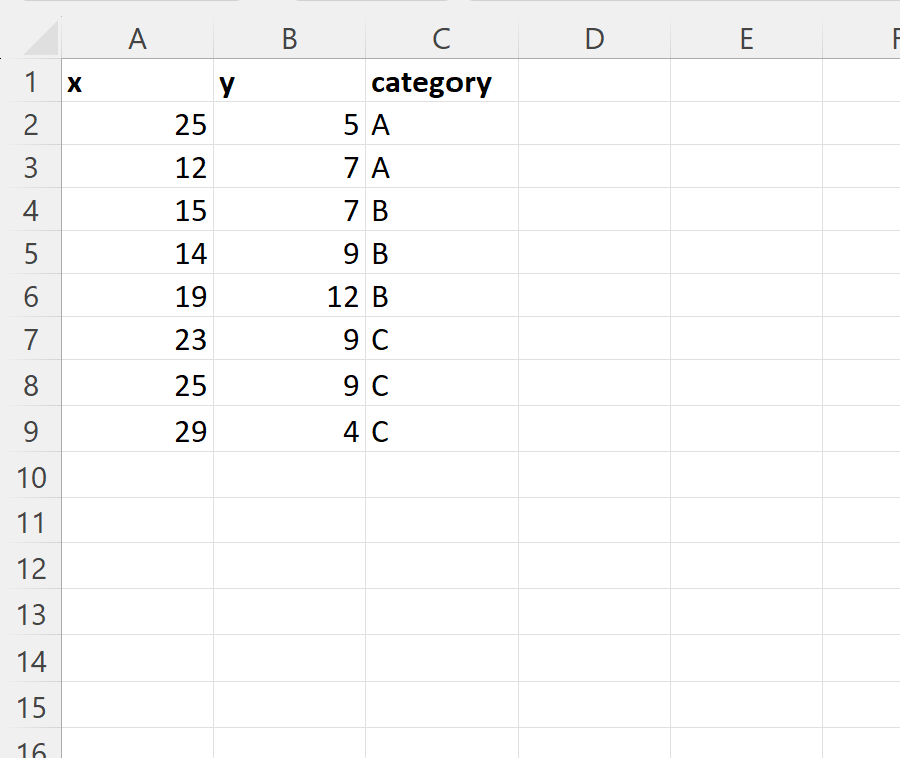Select column A header
The height and width of the screenshot is (758, 900).
click(x=137, y=39)
